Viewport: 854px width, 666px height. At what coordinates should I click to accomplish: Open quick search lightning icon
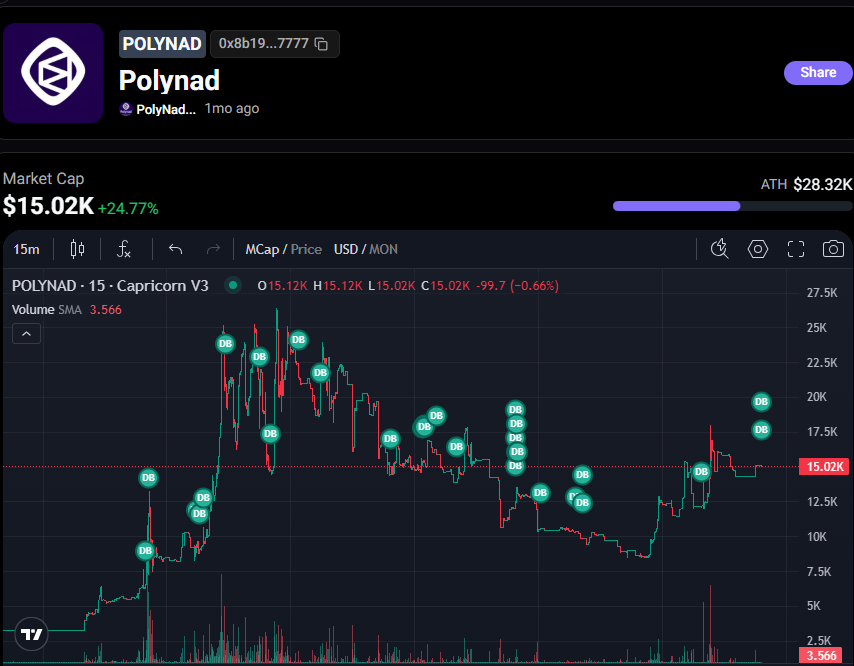(x=719, y=249)
